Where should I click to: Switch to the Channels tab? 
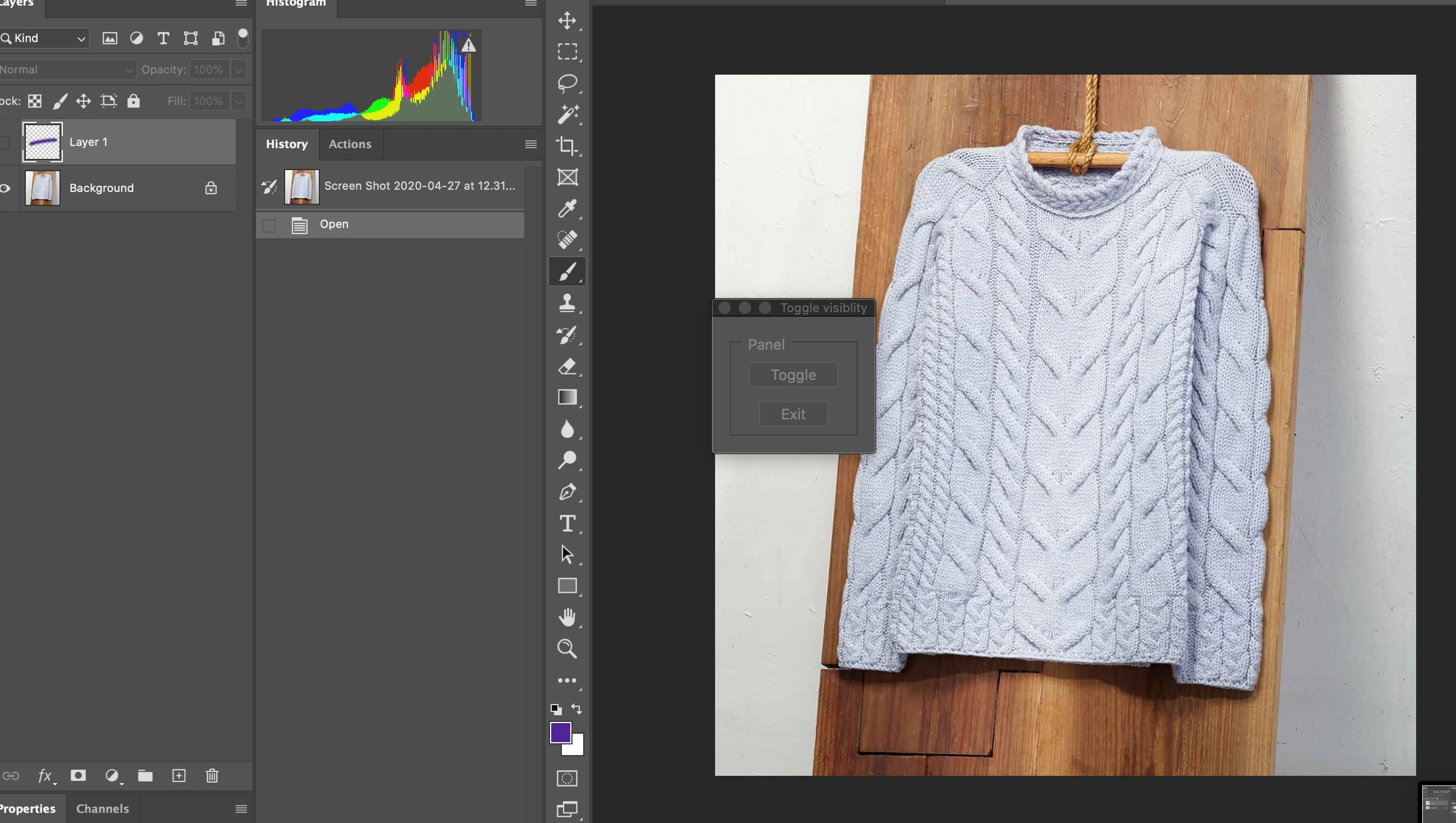pyautogui.click(x=102, y=808)
